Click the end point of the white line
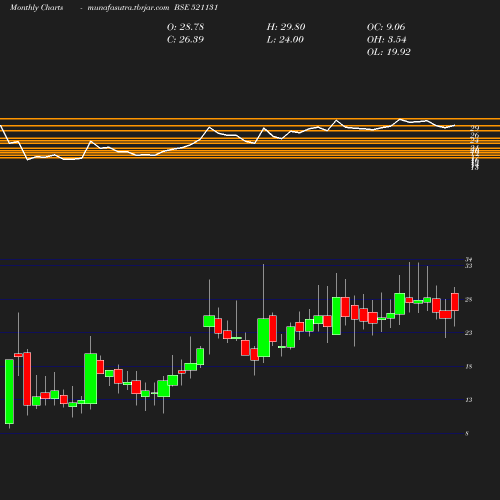 (x=455, y=125)
